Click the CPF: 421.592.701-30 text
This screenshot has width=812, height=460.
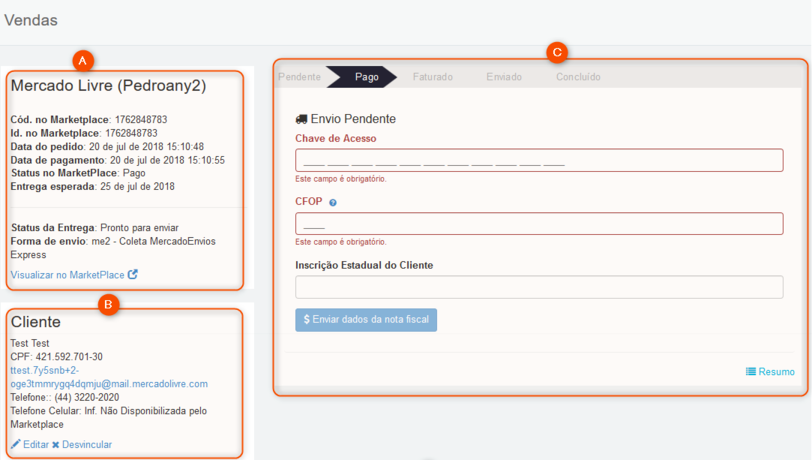pos(56,357)
